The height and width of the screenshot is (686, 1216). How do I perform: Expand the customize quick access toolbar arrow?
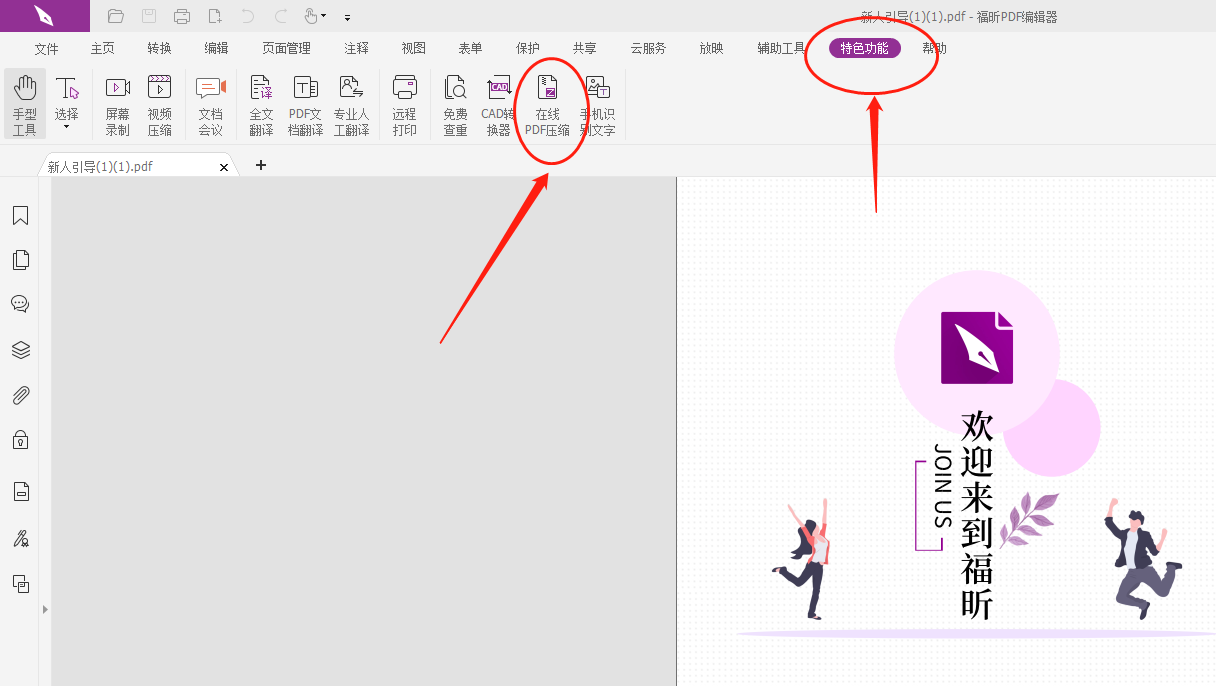point(347,17)
